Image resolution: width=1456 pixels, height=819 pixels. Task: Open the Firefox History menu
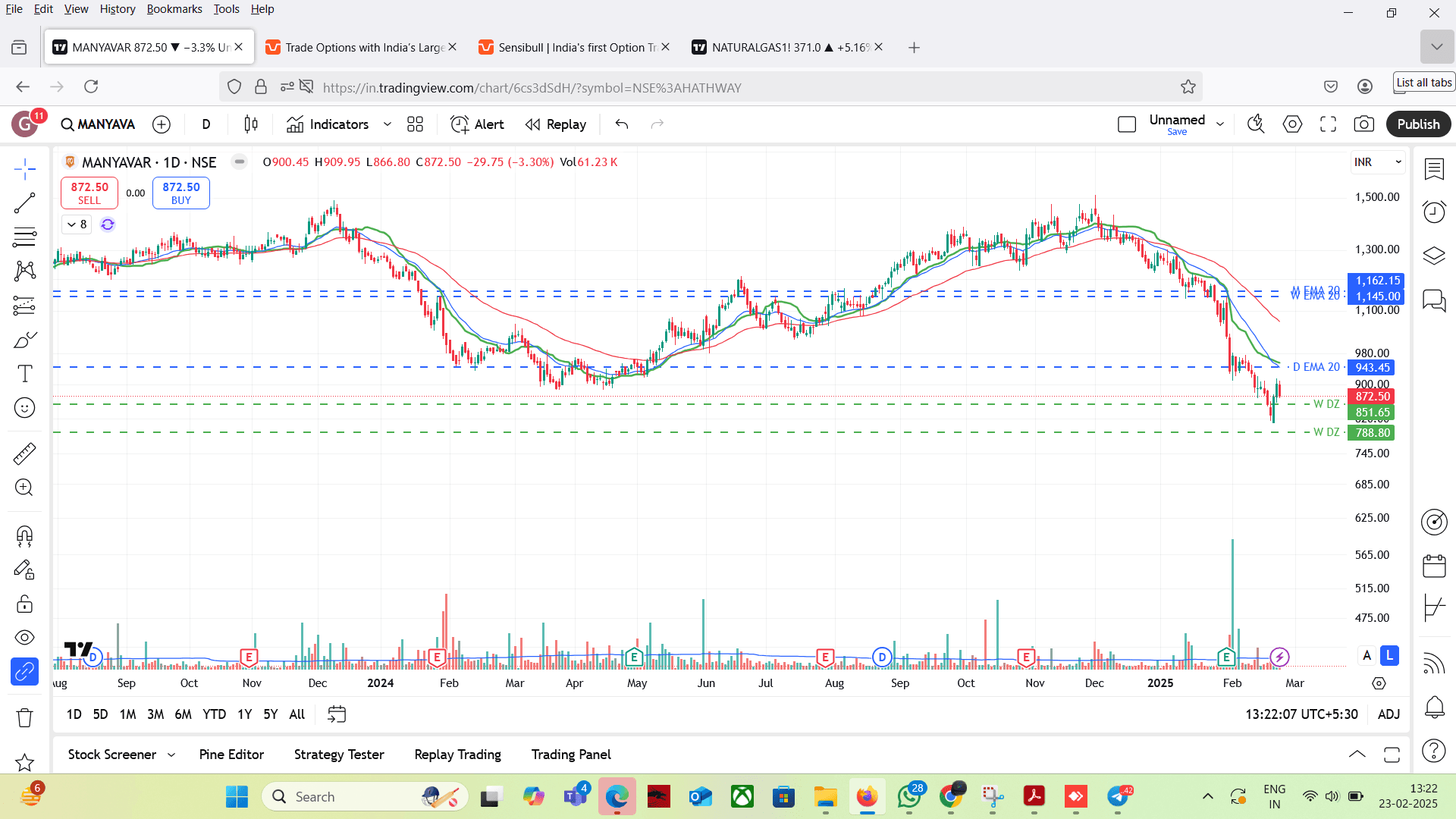pyautogui.click(x=118, y=9)
